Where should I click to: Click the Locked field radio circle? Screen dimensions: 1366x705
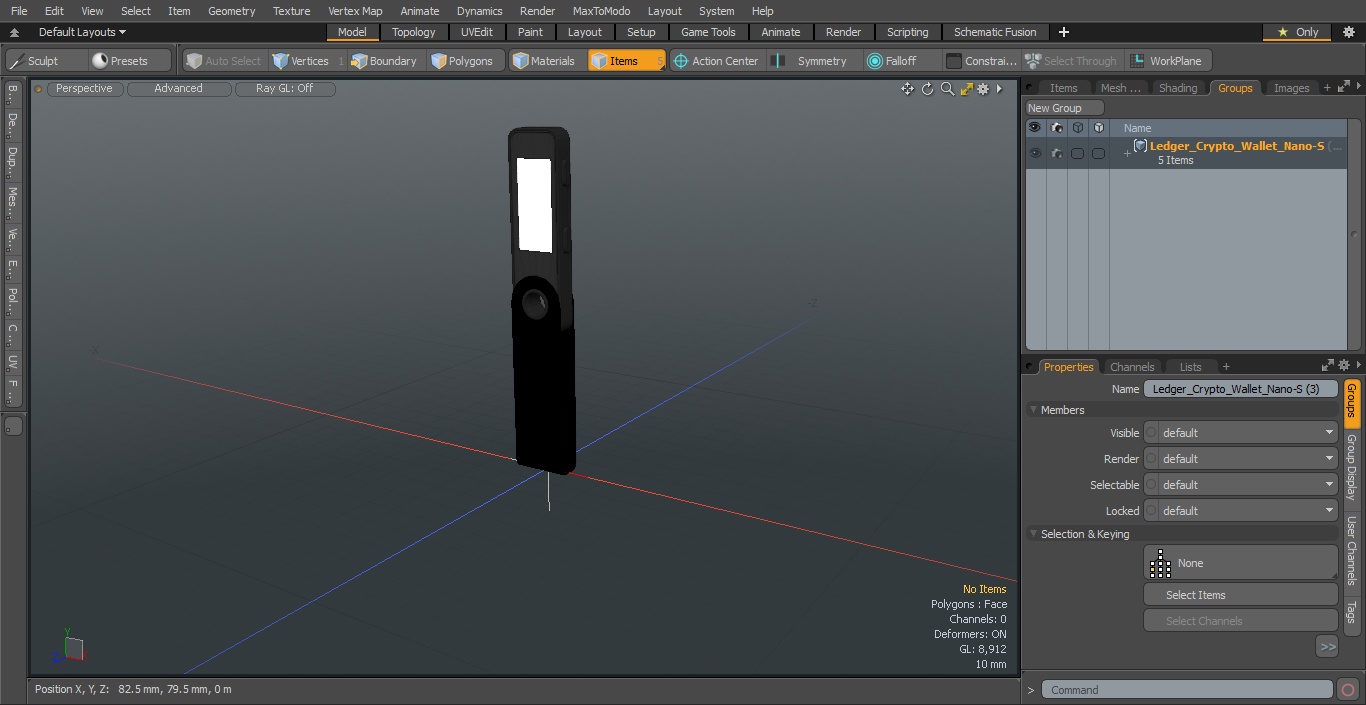coord(1151,511)
